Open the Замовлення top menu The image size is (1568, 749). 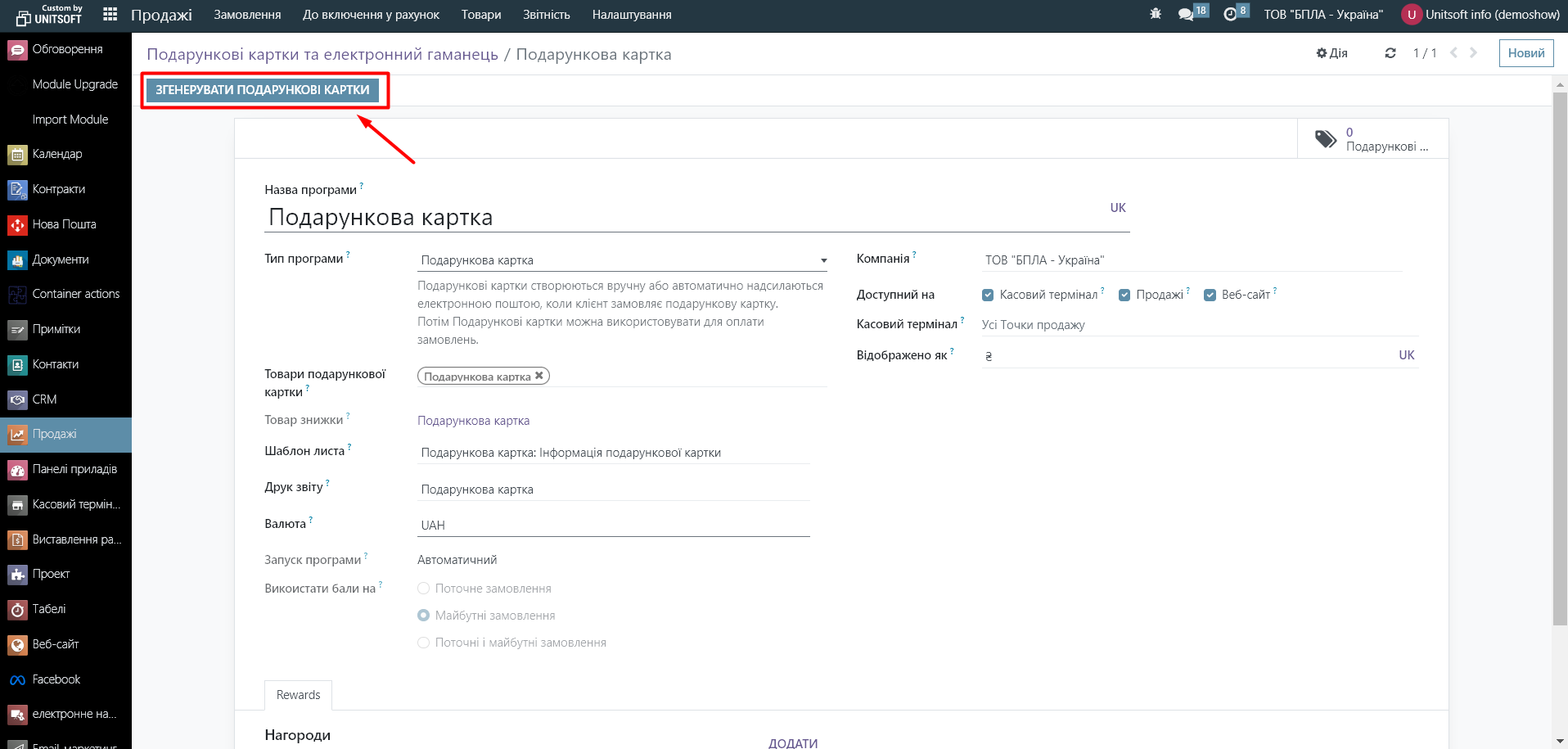tap(247, 15)
